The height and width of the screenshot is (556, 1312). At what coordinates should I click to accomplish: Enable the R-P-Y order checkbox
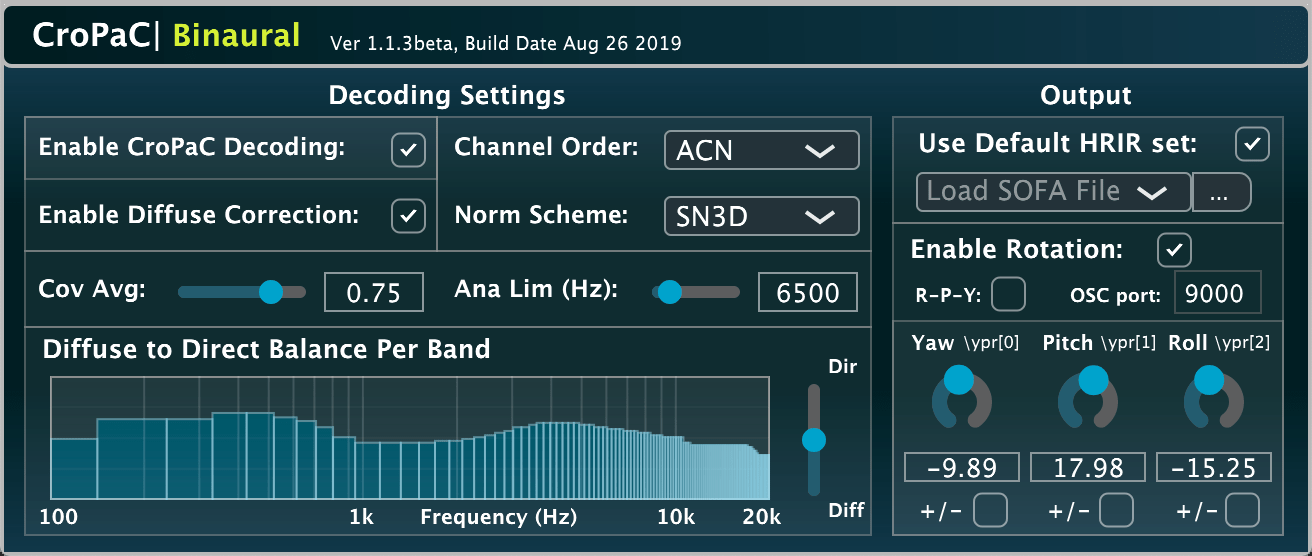pyautogui.click(x=1008, y=294)
